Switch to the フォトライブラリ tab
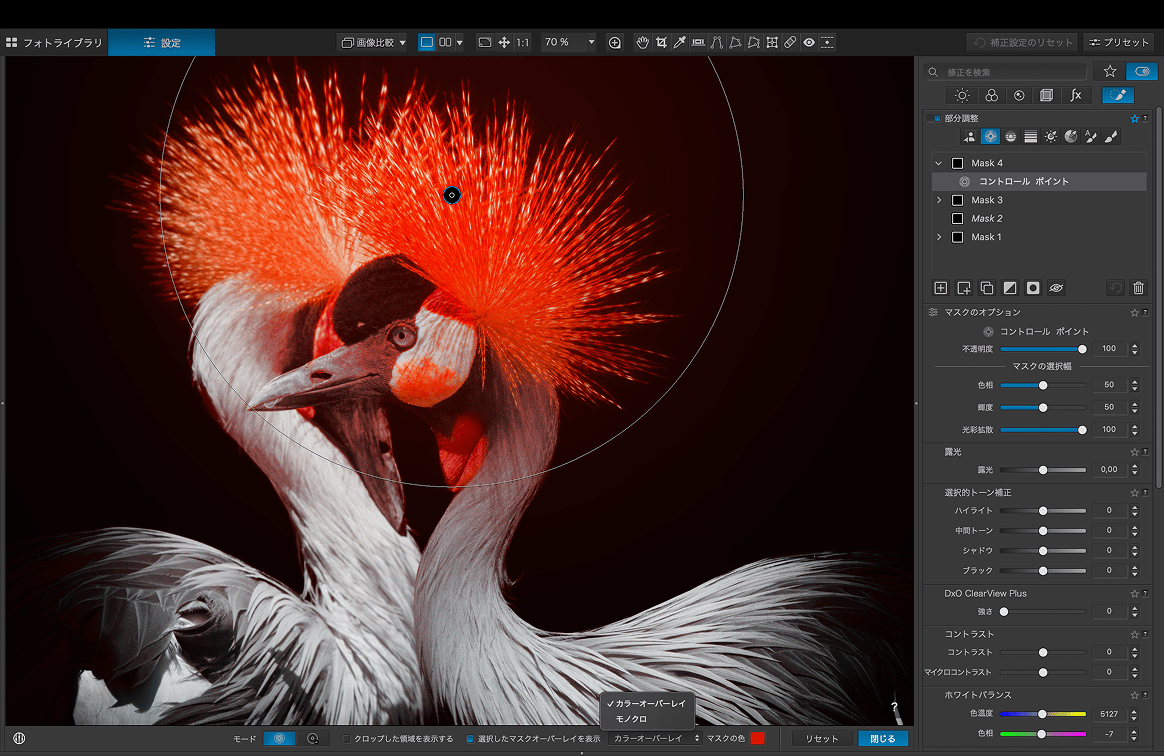The image size is (1165, 756). pyautogui.click(x=54, y=43)
